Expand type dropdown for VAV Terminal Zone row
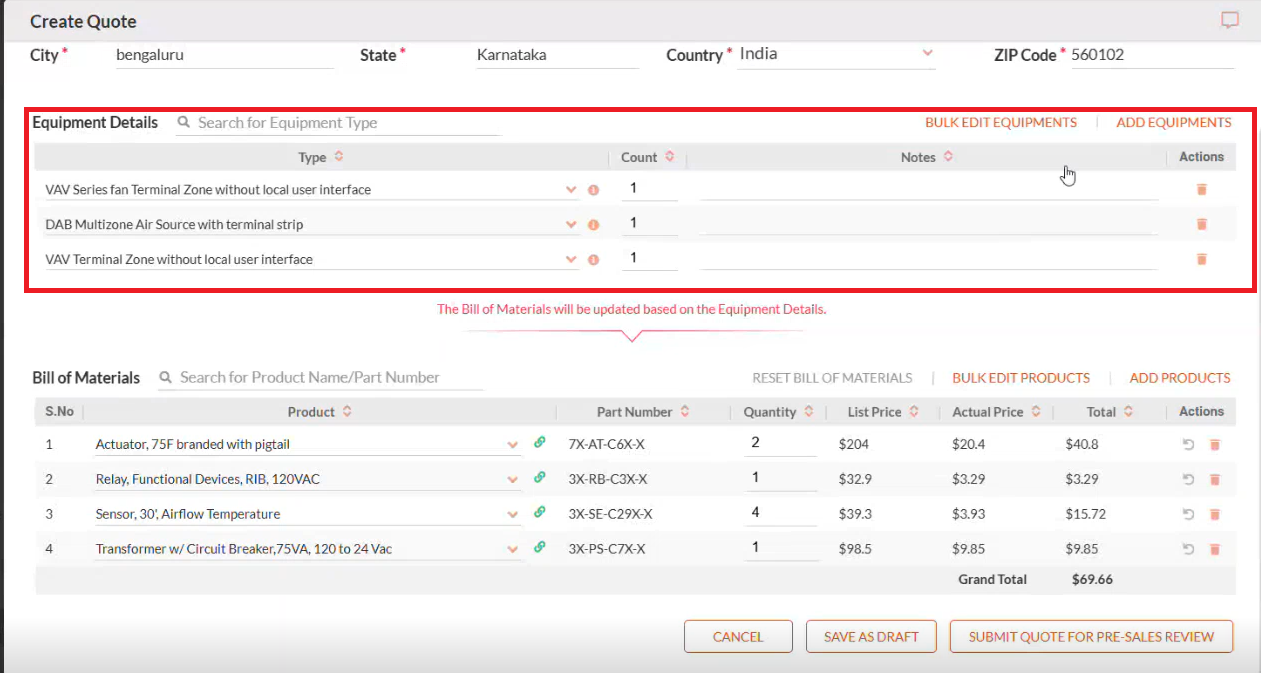 click(571, 259)
